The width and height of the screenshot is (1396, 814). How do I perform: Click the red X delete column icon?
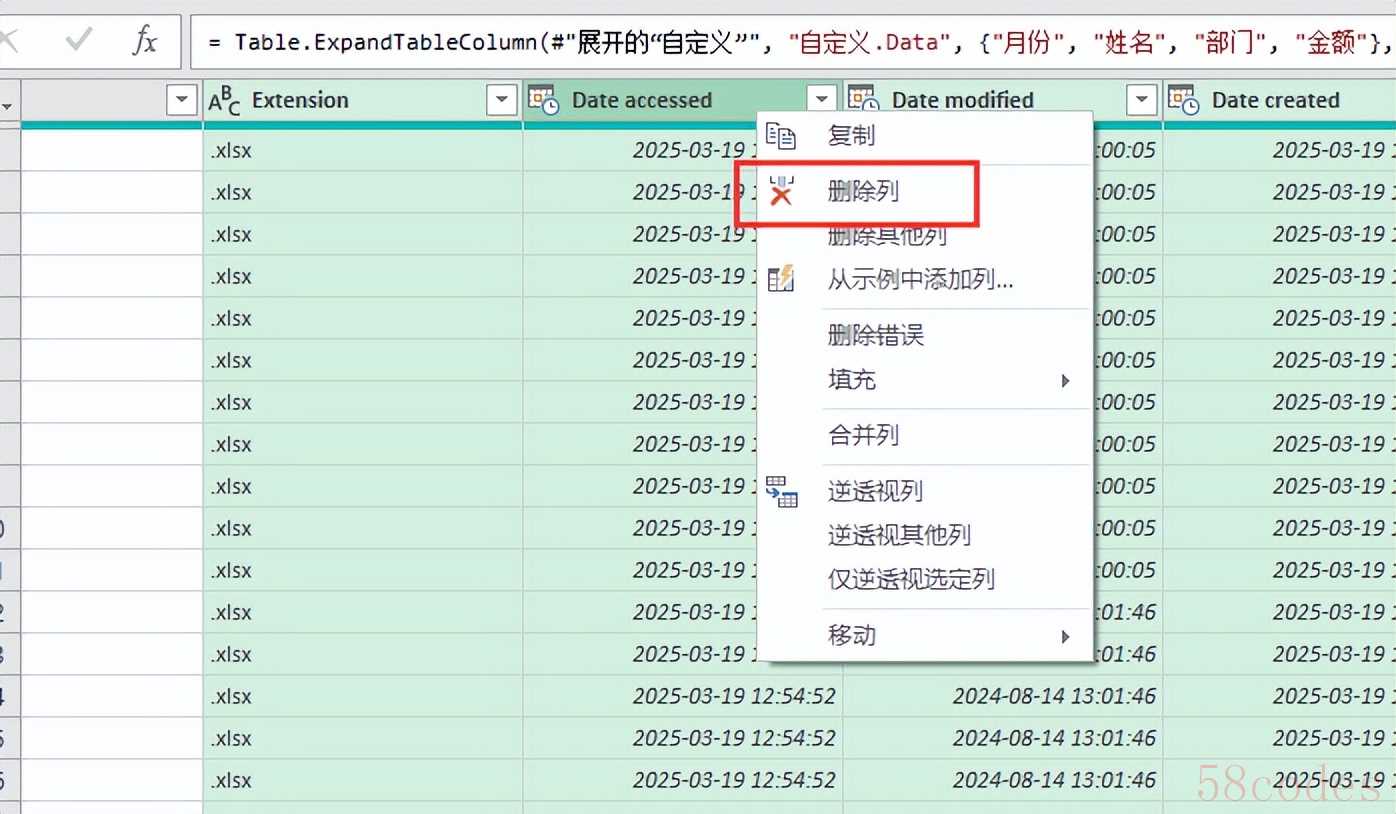781,191
